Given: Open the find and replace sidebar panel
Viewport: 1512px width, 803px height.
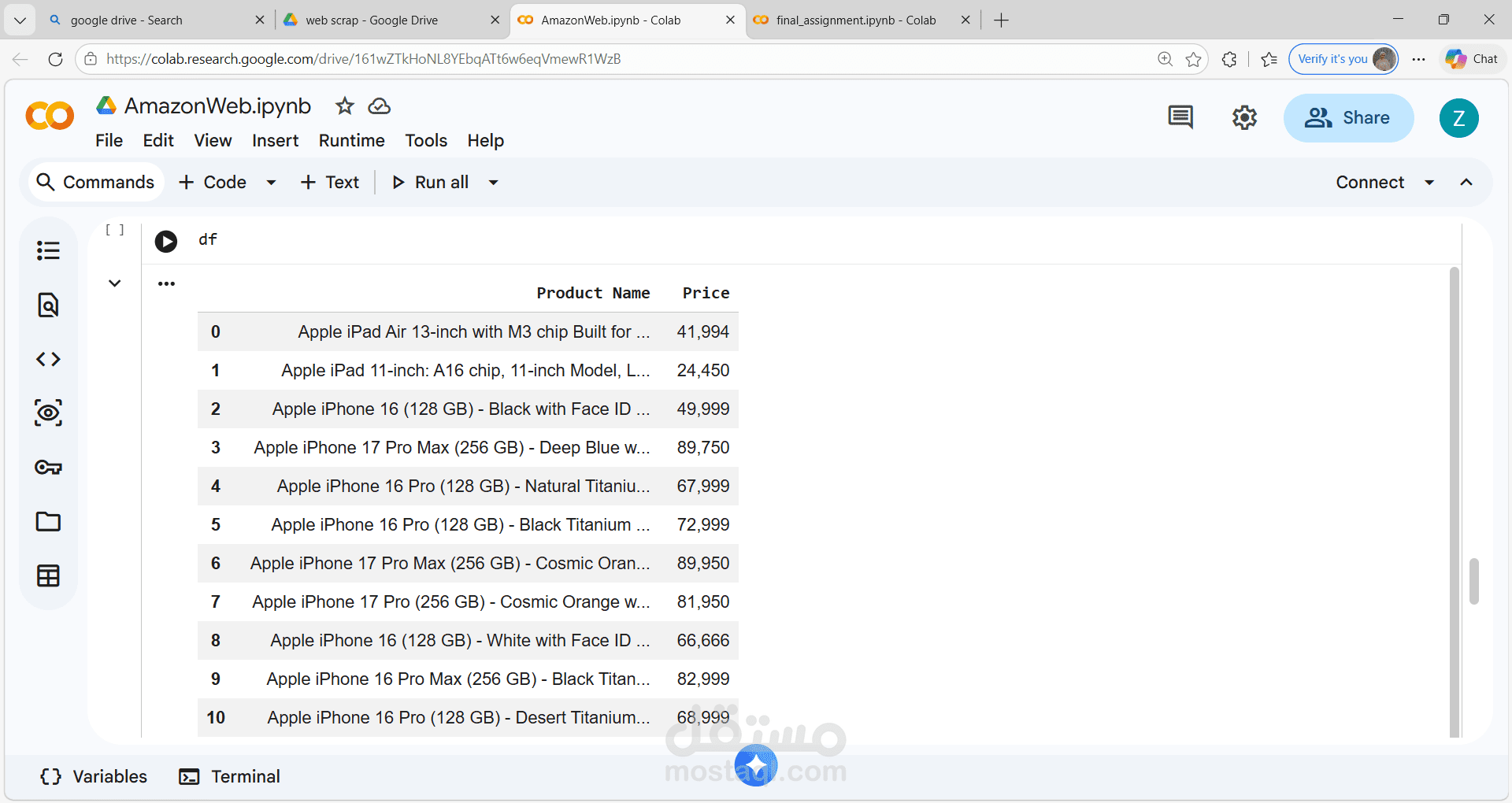Looking at the screenshot, I should tap(48, 305).
